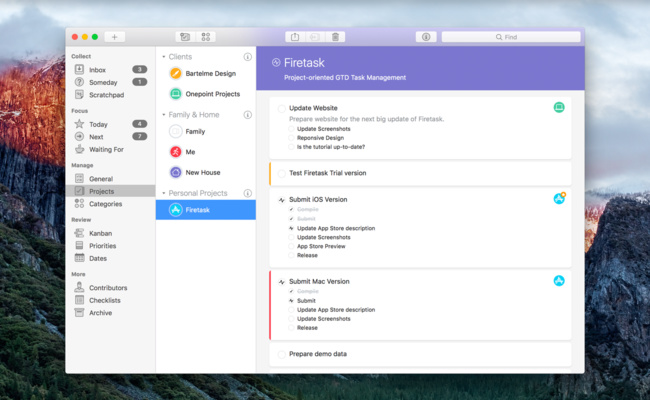This screenshot has width=650, height=400.
Task: Open the Archive section icon
Action: tap(79, 312)
